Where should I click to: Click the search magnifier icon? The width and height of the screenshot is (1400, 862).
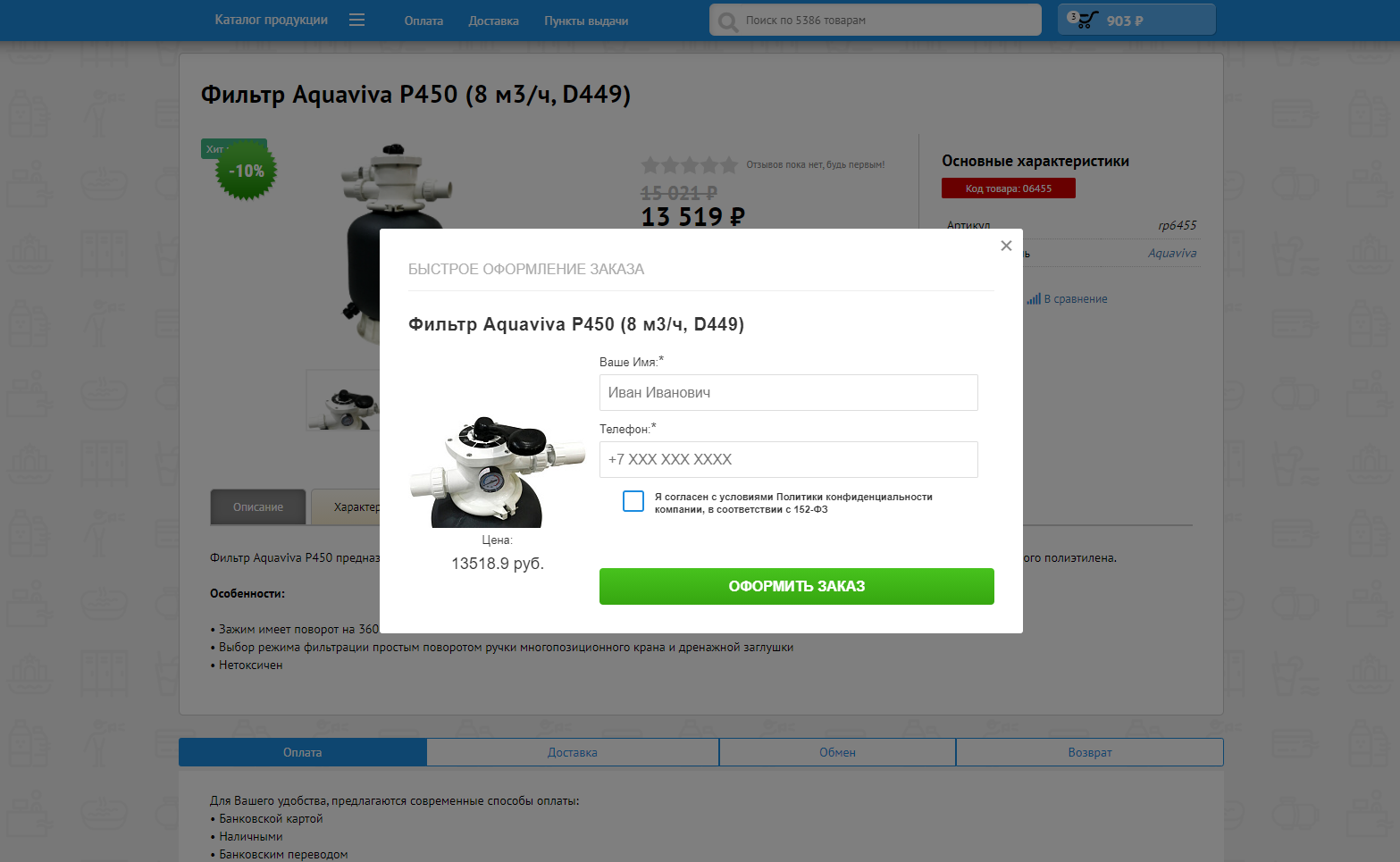tap(728, 21)
